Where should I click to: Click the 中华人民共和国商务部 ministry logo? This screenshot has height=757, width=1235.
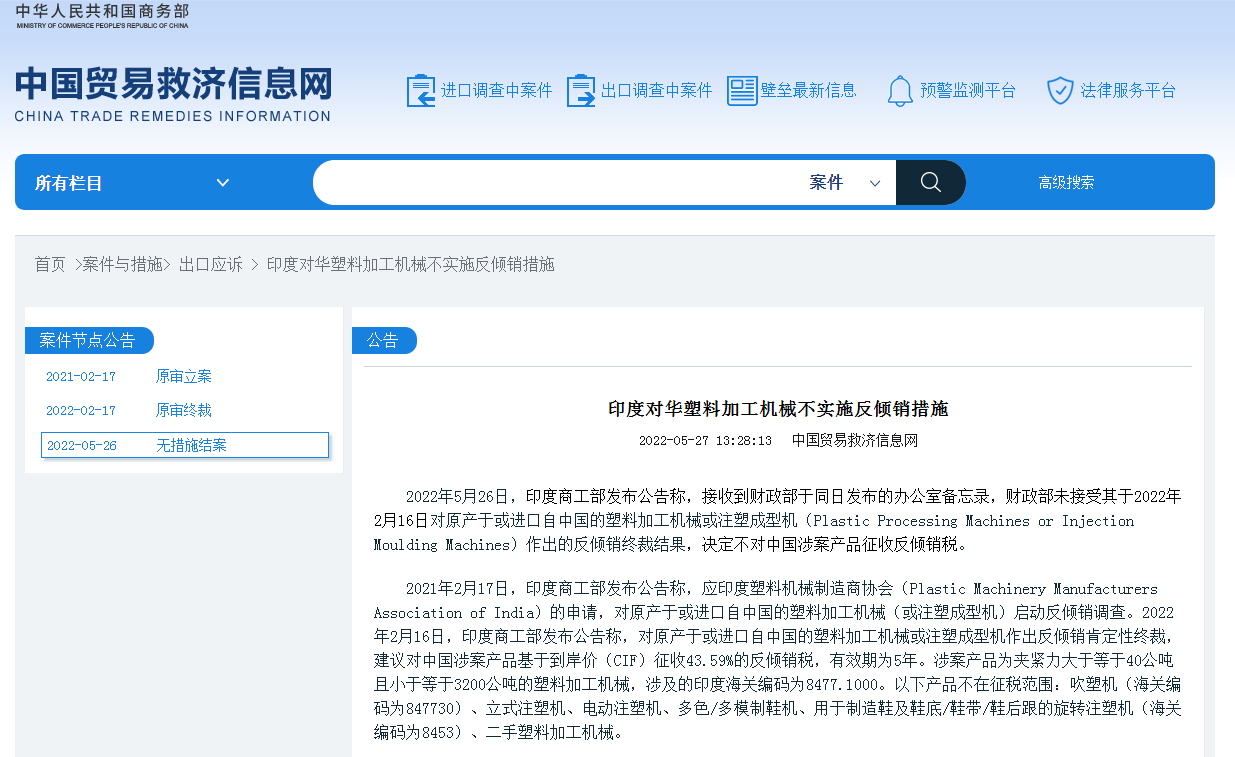pos(102,16)
